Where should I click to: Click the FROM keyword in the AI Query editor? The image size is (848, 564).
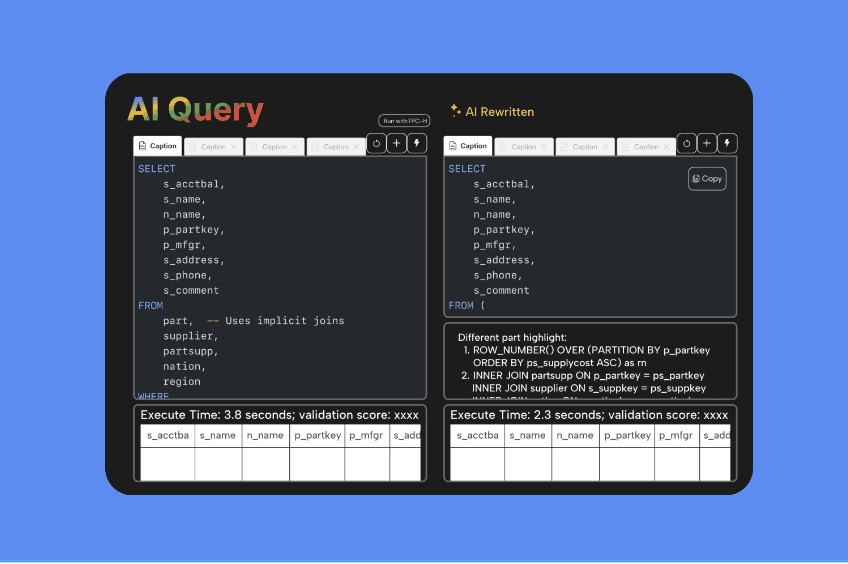150,306
